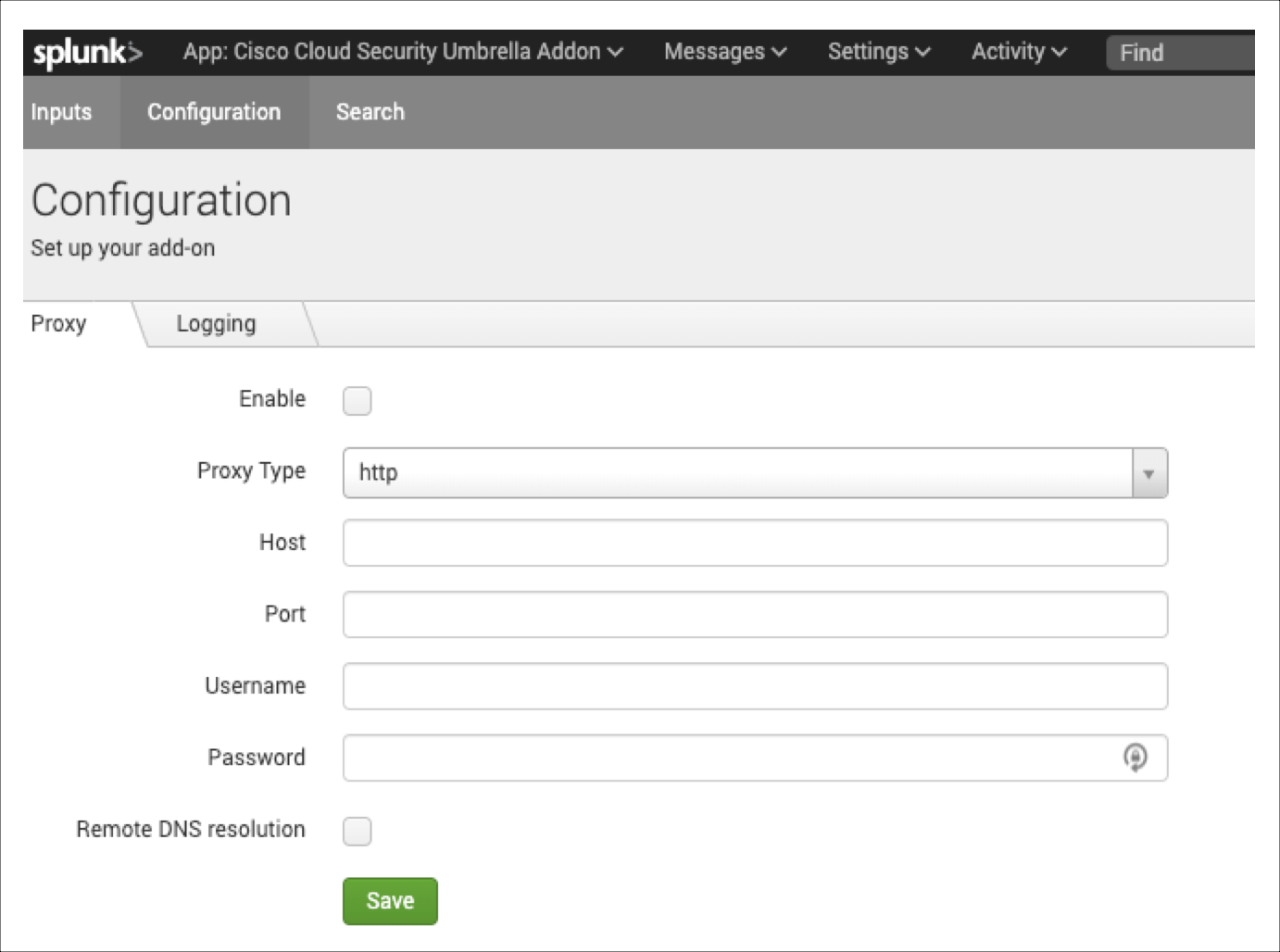Image resolution: width=1280 pixels, height=952 pixels.
Task: Open the Search page
Action: (x=370, y=112)
